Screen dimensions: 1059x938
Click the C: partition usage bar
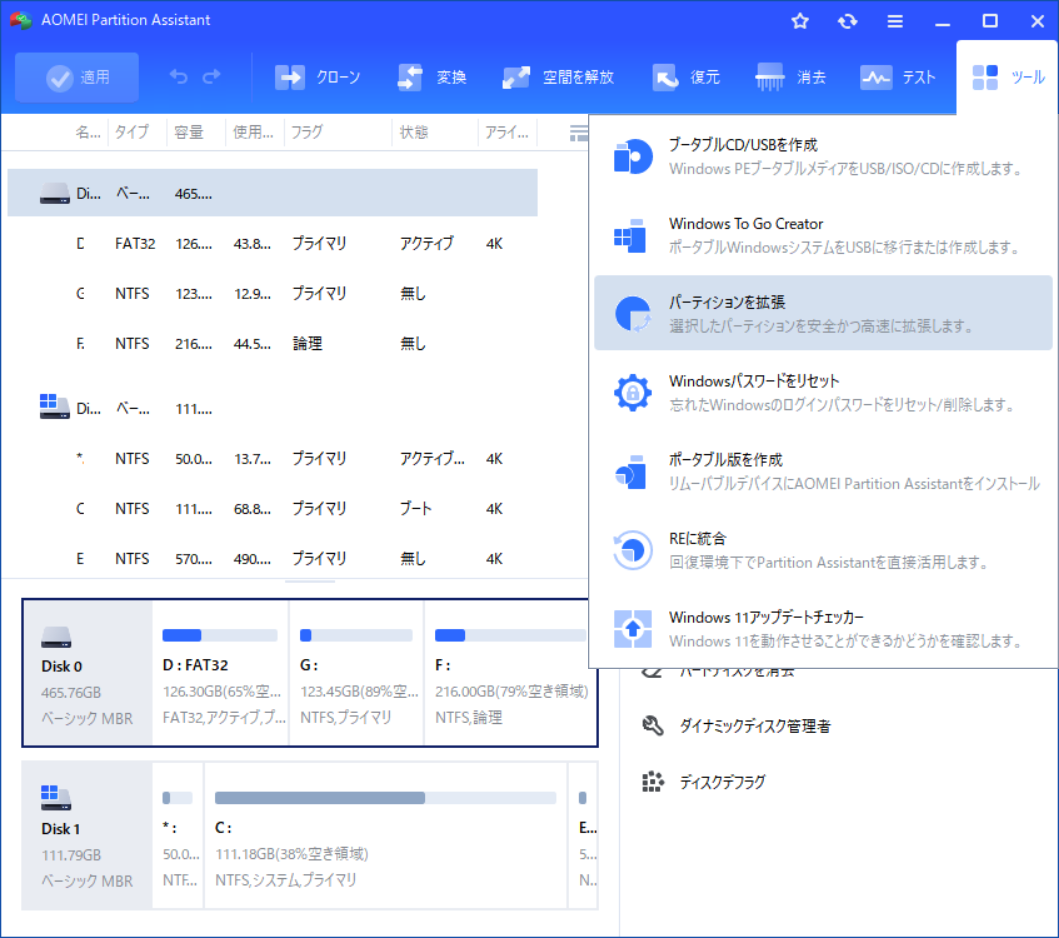pyautogui.click(x=386, y=798)
